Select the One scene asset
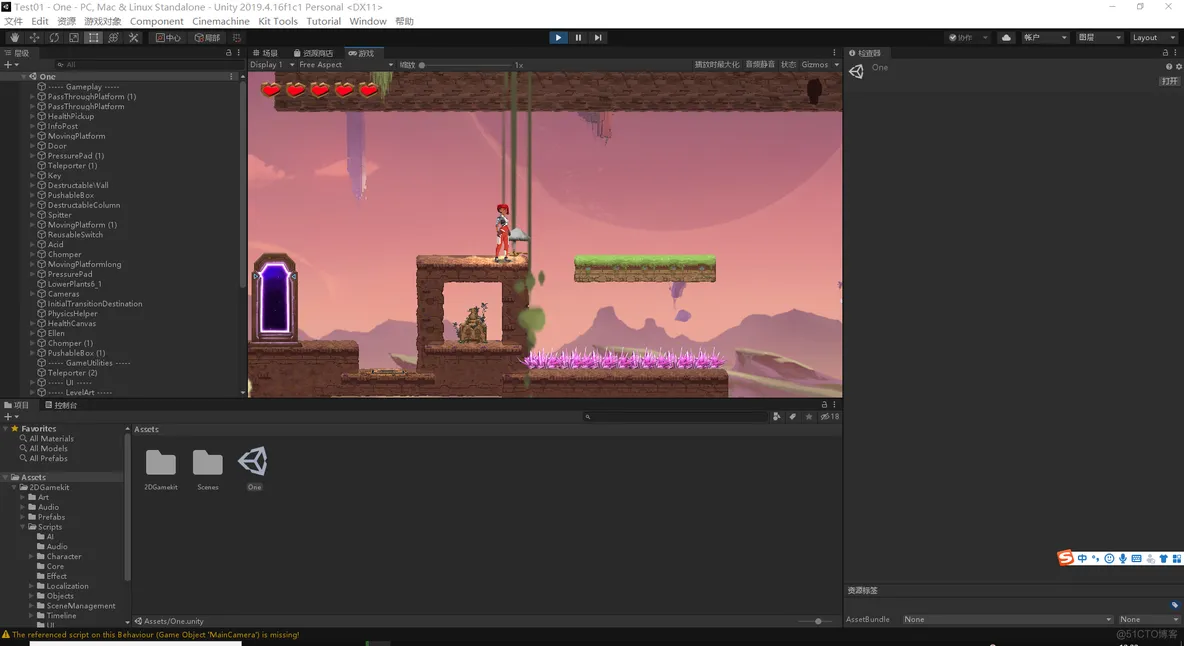Image resolution: width=1184 pixels, height=646 pixels. pyautogui.click(x=253, y=462)
